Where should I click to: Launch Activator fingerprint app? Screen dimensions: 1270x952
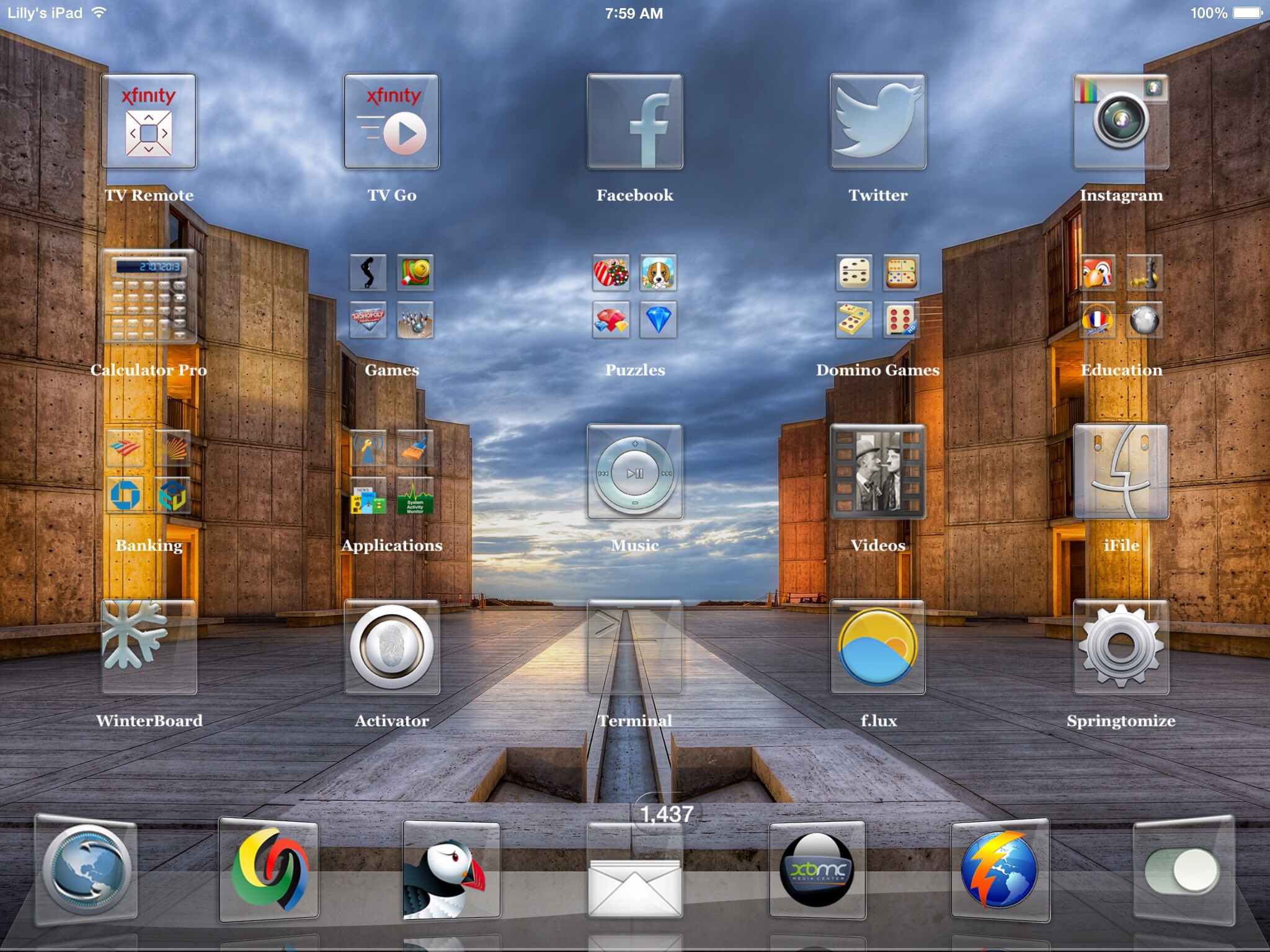point(392,647)
